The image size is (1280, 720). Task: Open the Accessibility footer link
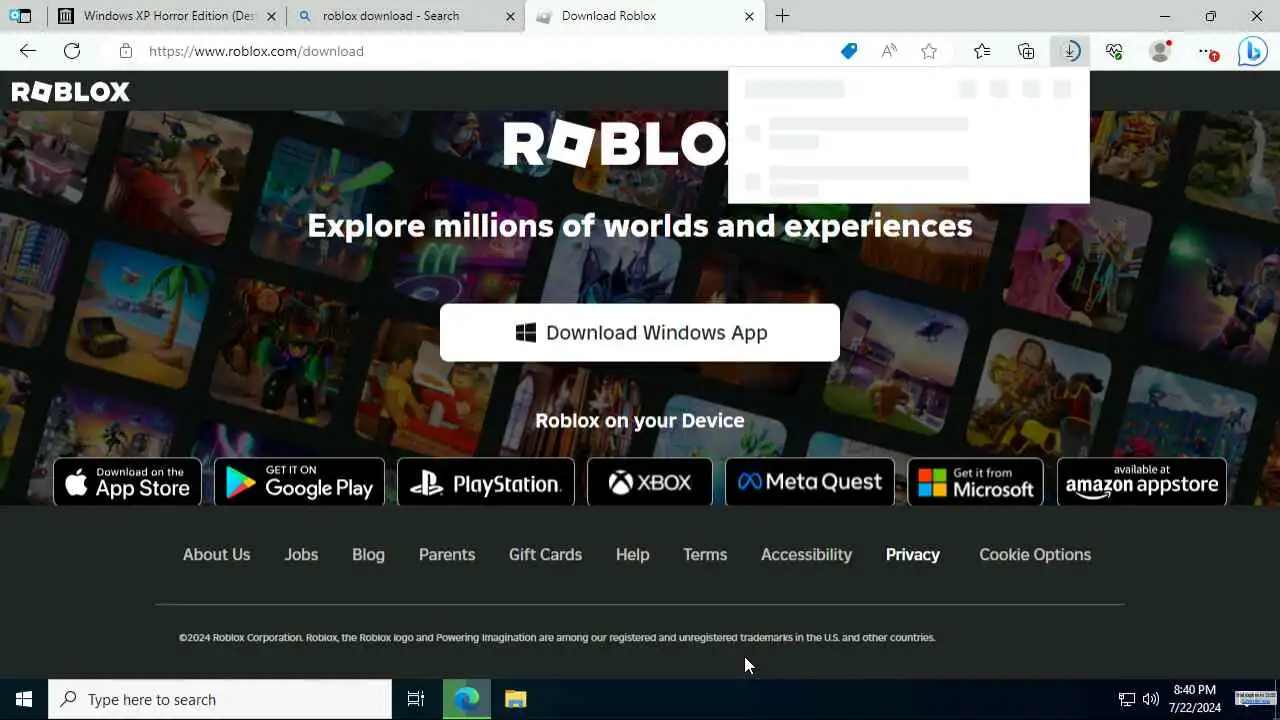point(806,554)
